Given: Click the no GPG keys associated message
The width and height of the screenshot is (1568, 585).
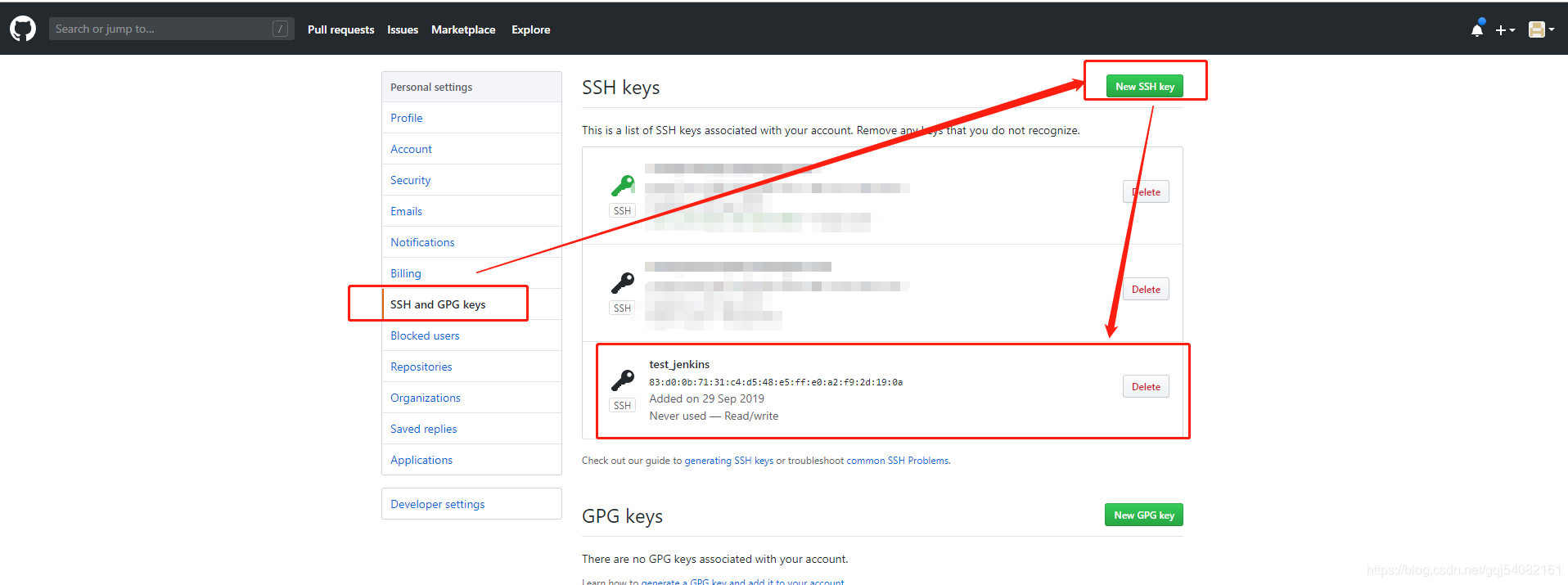Looking at the screenshot, I should pyautogui.click(x=715, y=559).
